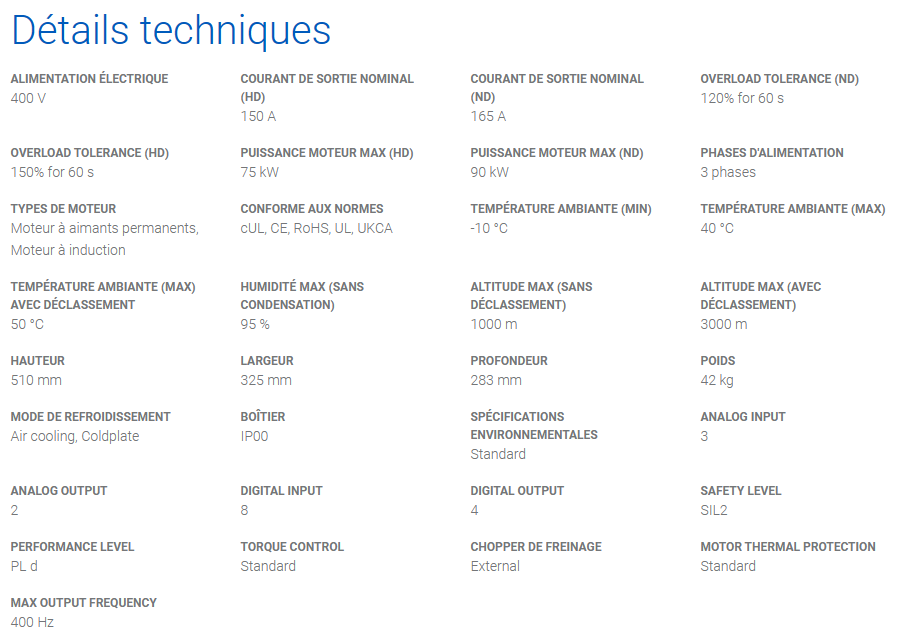Click 'SPÉCIFICATIONS ENVIRONNEMENTALES' label

534,426
